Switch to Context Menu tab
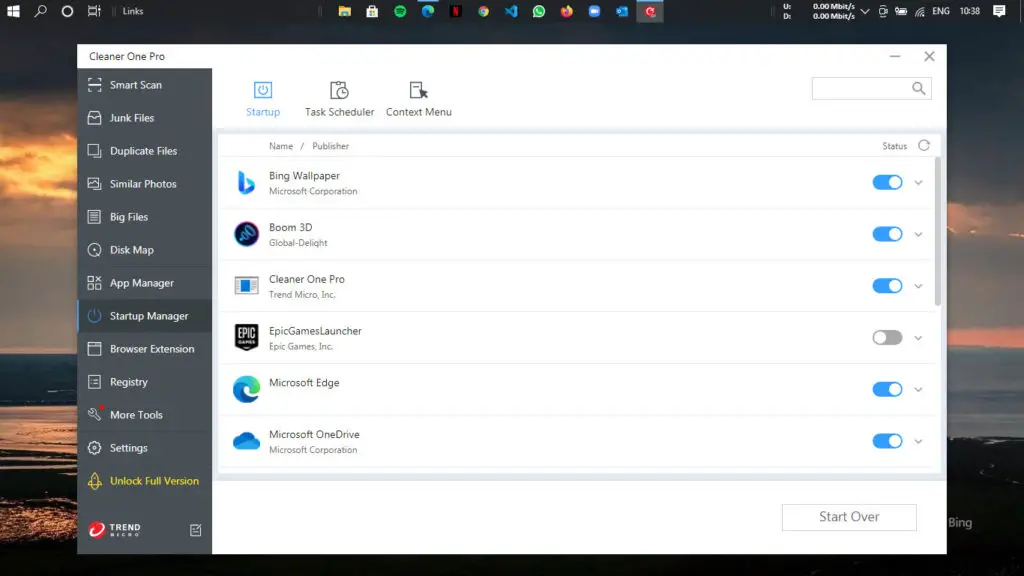The width and height of the screenshot is (1024, 576). 419,99
